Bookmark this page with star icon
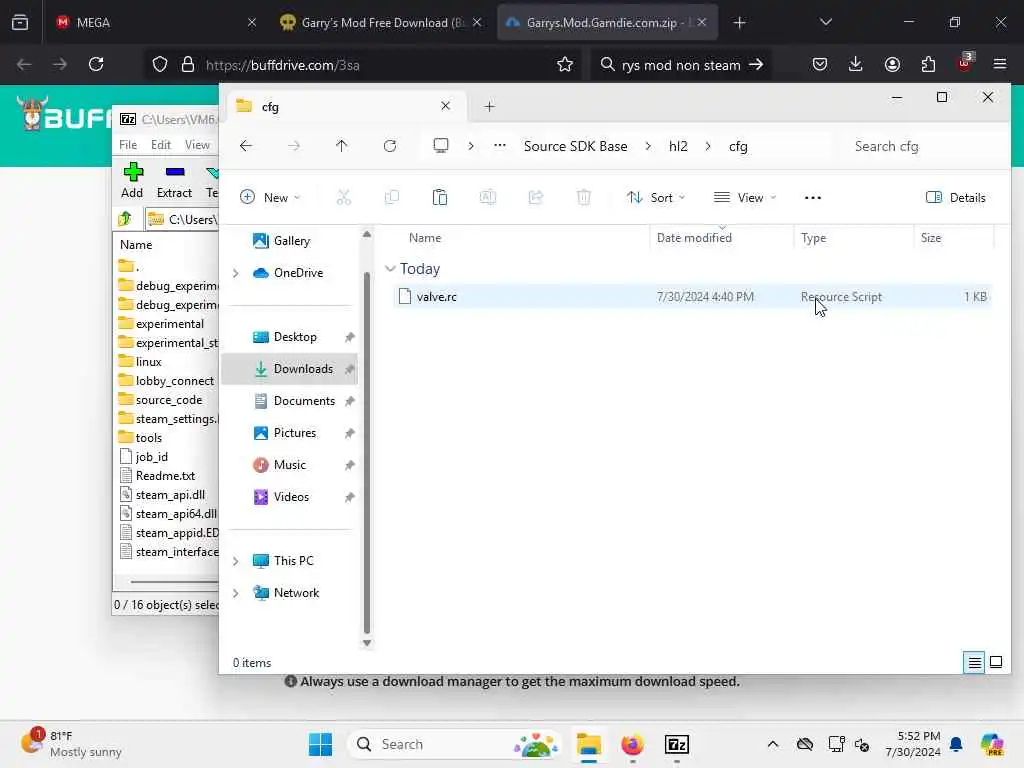This screenshot has height=768, width=1024. click(565, 65)
